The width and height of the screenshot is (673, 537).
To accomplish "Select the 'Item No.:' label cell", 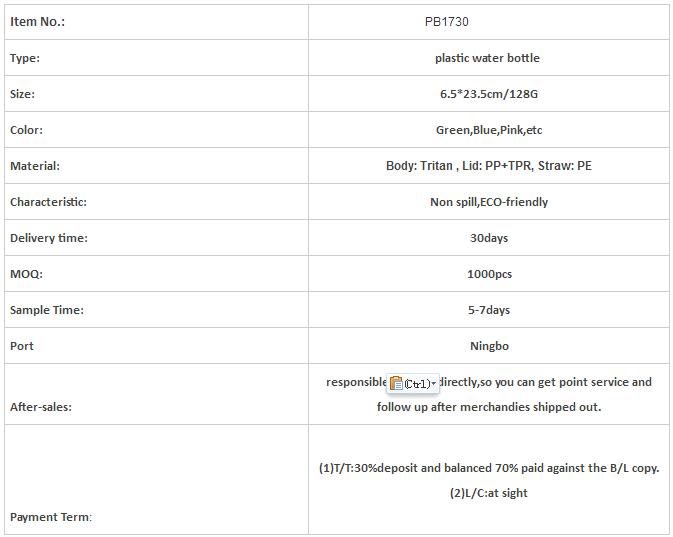I will coord(38,21).
